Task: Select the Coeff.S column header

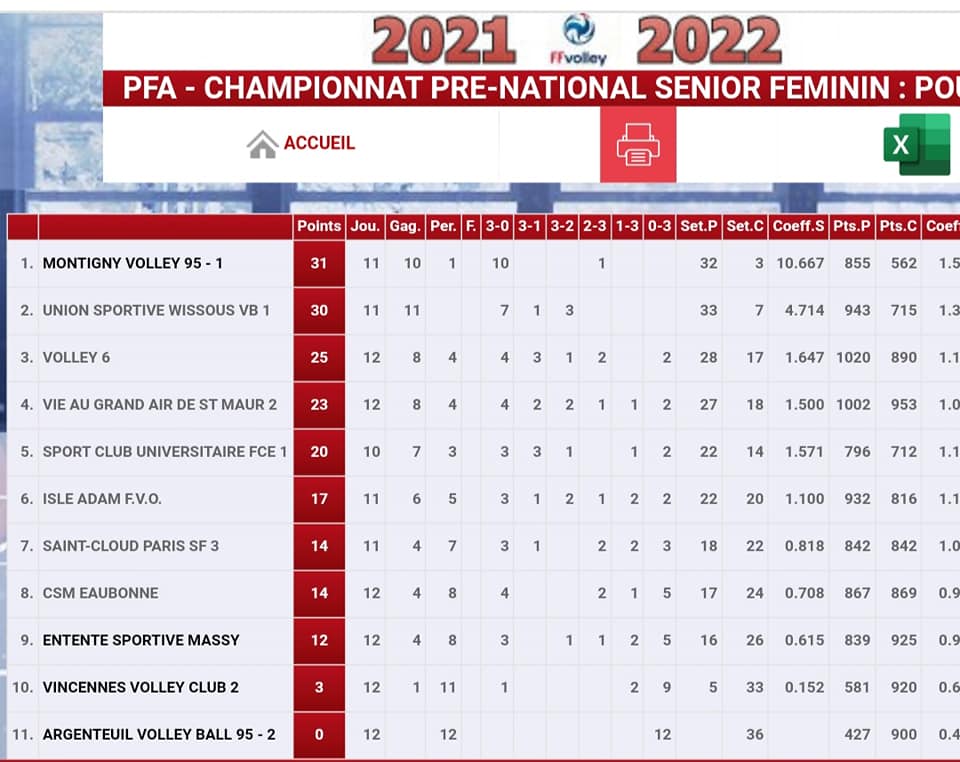Action: 798,226
